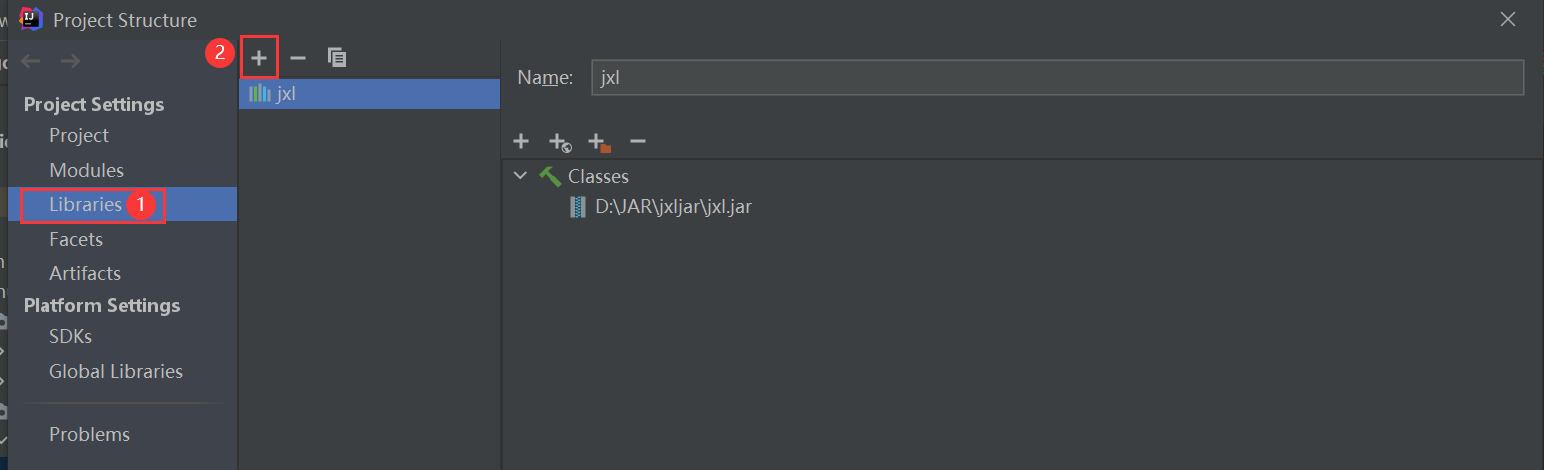Select the jxl library in list
1544x470 pixels.
point(286,94)
